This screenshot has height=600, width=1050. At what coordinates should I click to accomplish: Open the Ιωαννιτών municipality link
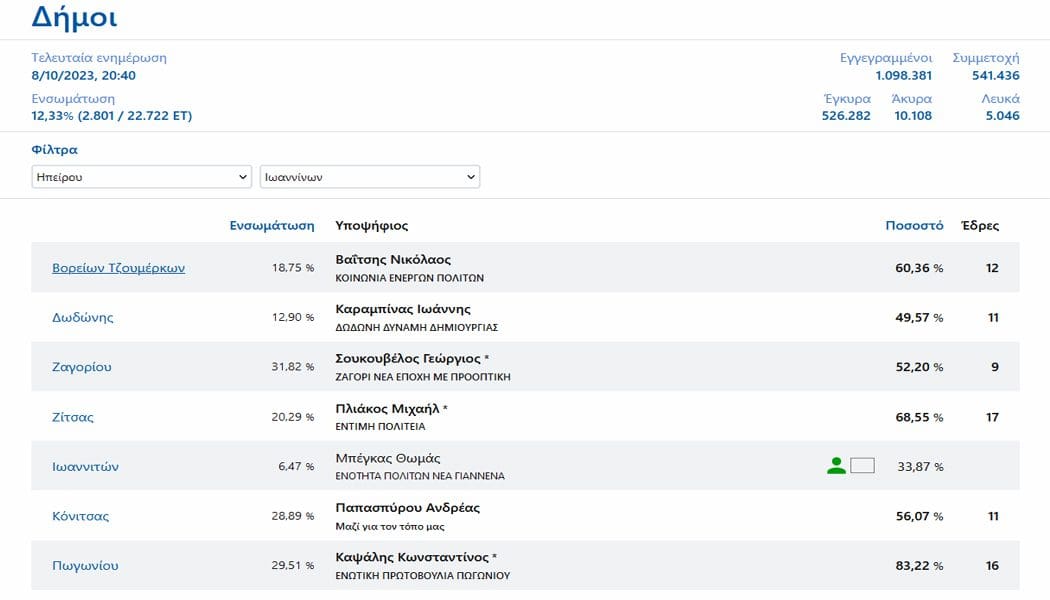click(85, 467)
